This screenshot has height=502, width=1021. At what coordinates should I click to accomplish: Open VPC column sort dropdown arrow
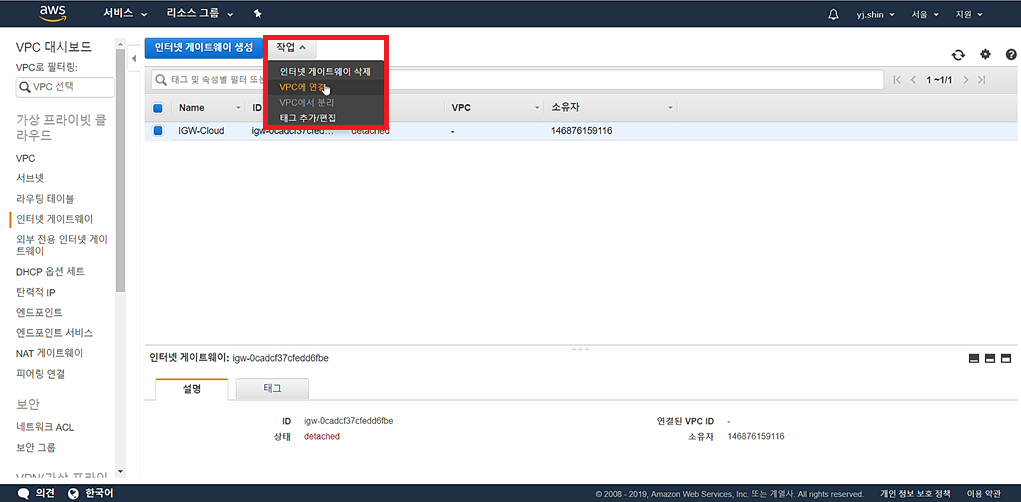[537, 108]
